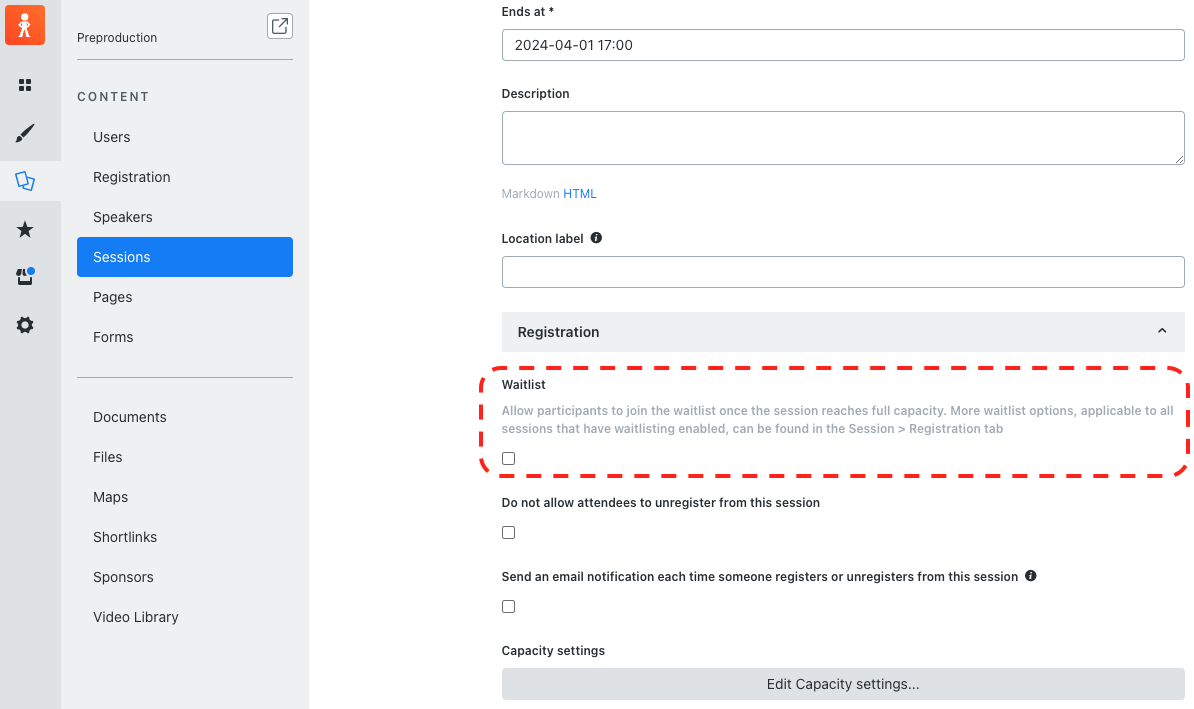Open the star icon section
The width and height of the screenshot is (1194, 709).
(25, 229)
